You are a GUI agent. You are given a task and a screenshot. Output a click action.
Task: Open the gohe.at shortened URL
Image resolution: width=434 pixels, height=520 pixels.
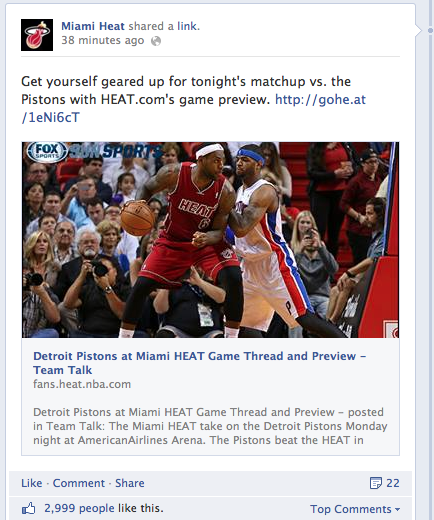(x=193, y=108)
